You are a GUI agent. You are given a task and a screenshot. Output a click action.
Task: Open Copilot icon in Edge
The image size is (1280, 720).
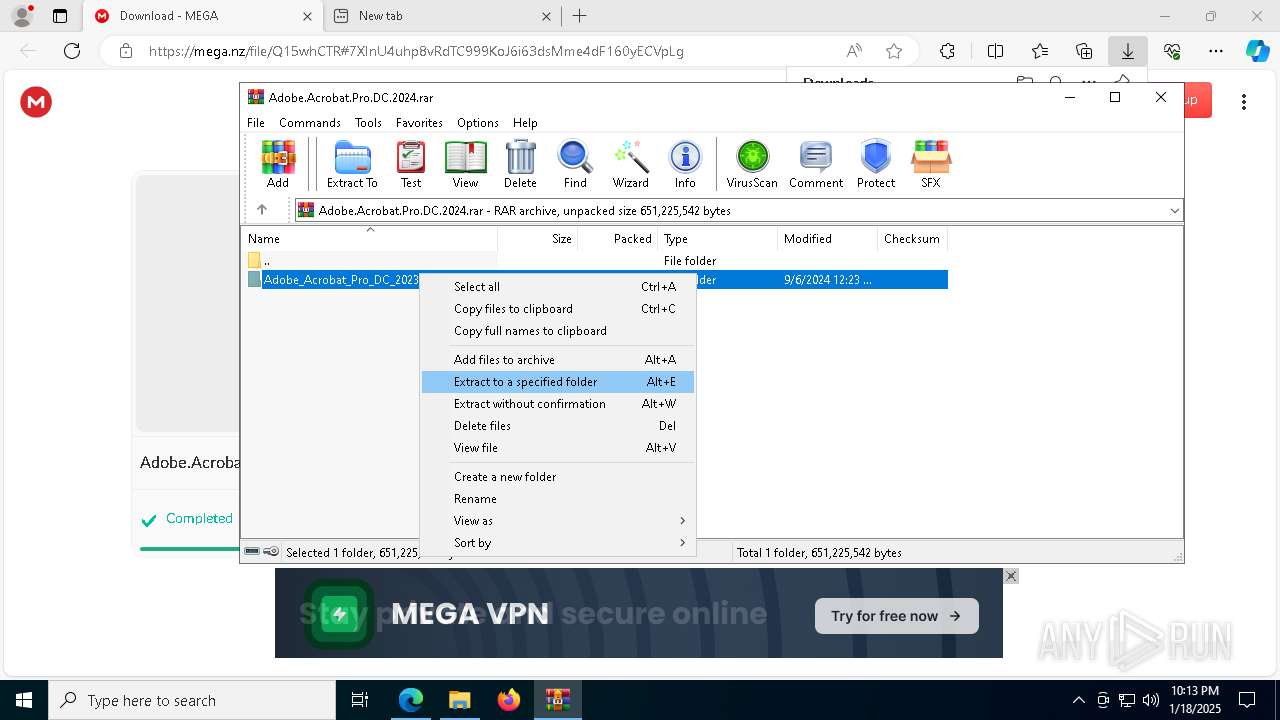[1257, 51]
